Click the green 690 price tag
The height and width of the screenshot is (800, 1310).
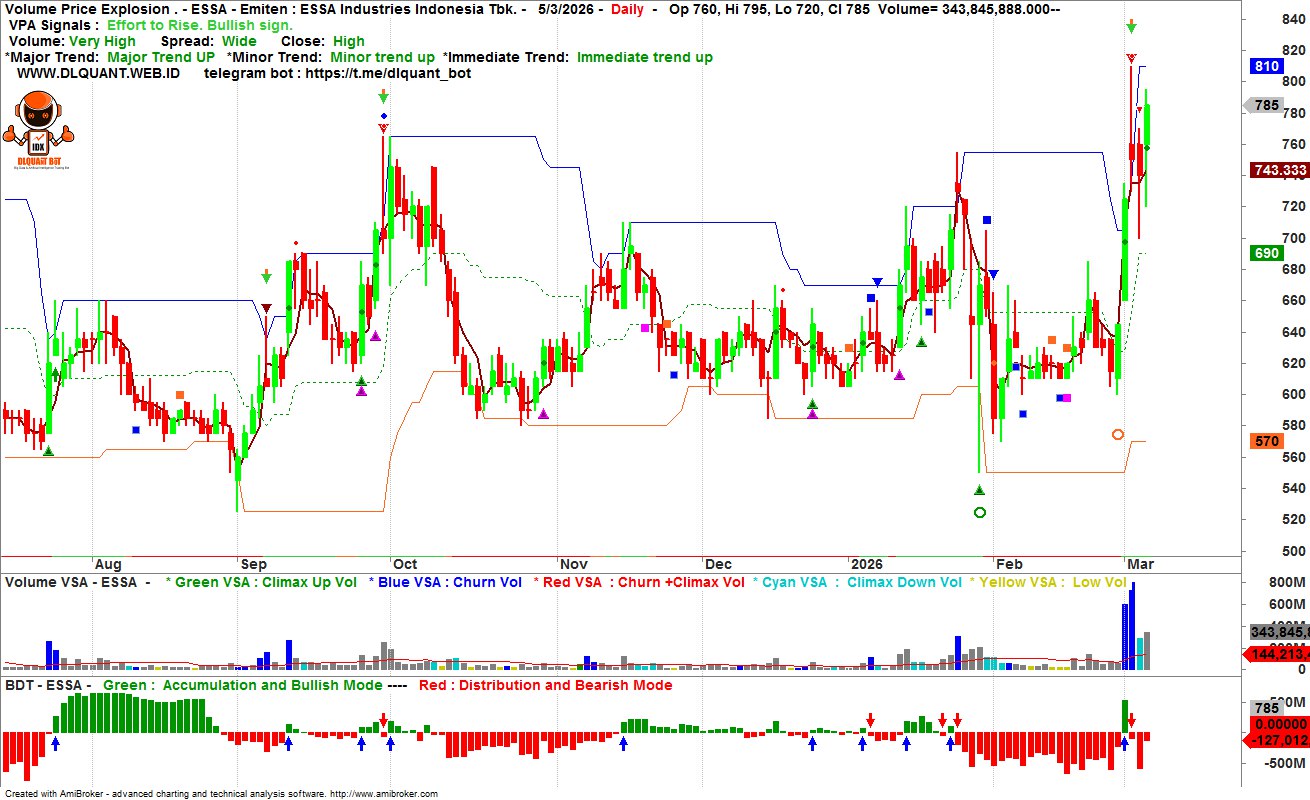(1267, 253)
